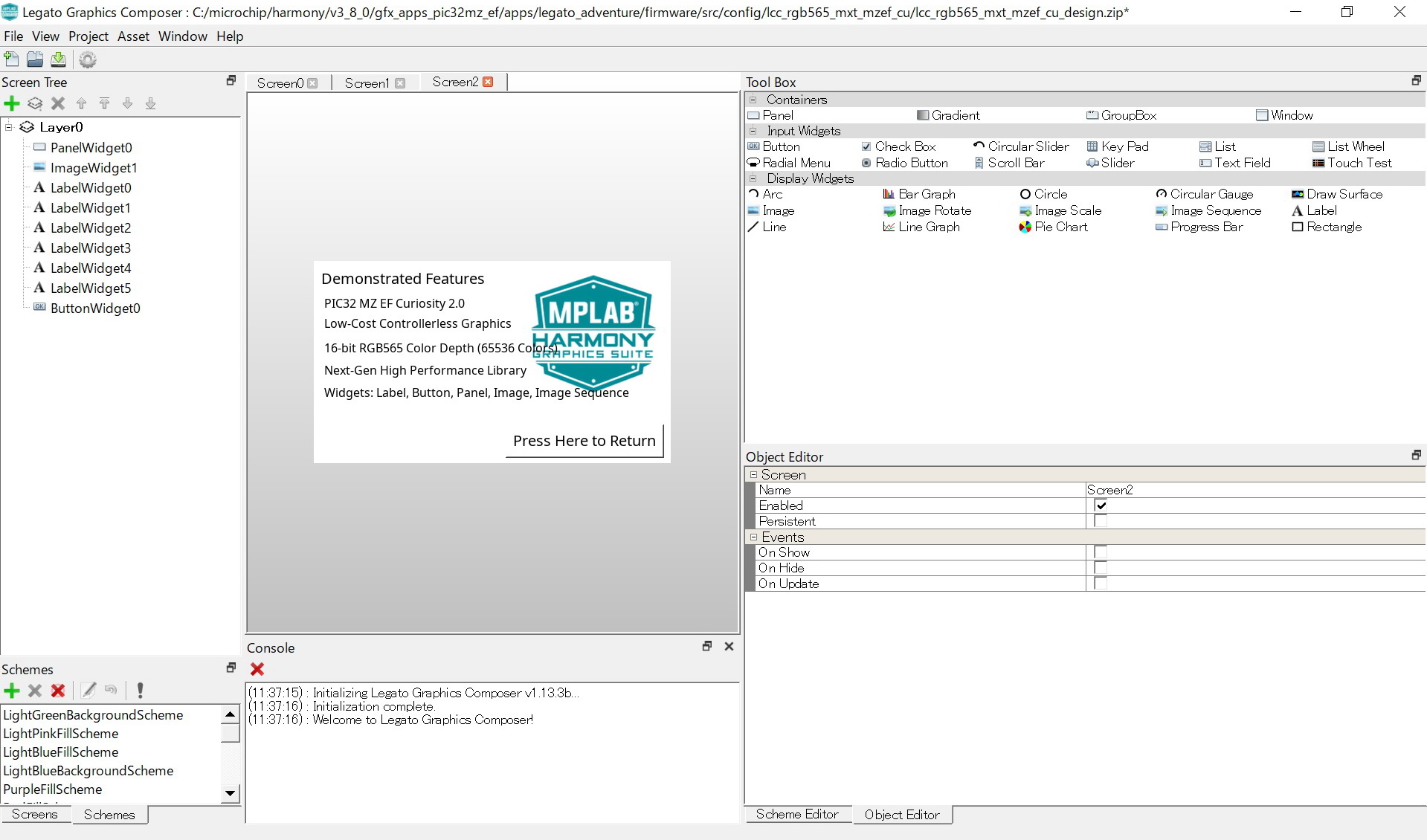Select the Image Sequence widget tool

pos(1208,210)
